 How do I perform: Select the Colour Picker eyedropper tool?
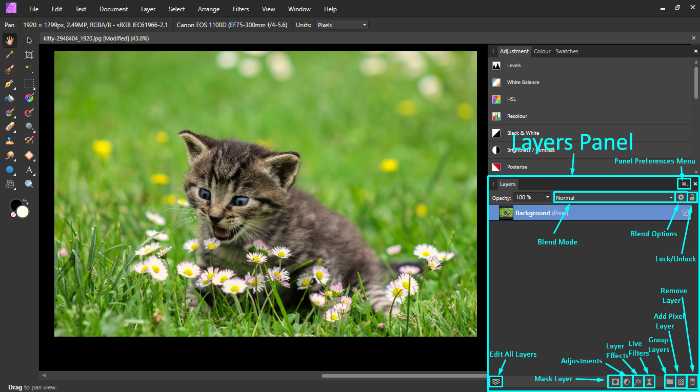[9, 54]
